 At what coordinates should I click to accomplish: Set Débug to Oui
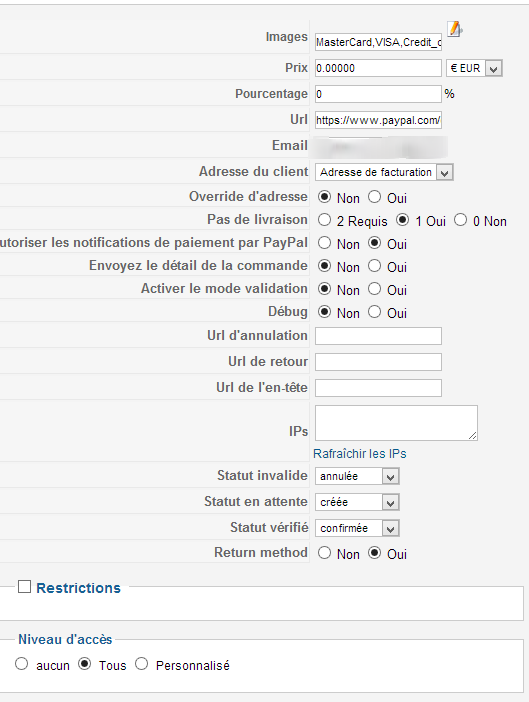375,312
